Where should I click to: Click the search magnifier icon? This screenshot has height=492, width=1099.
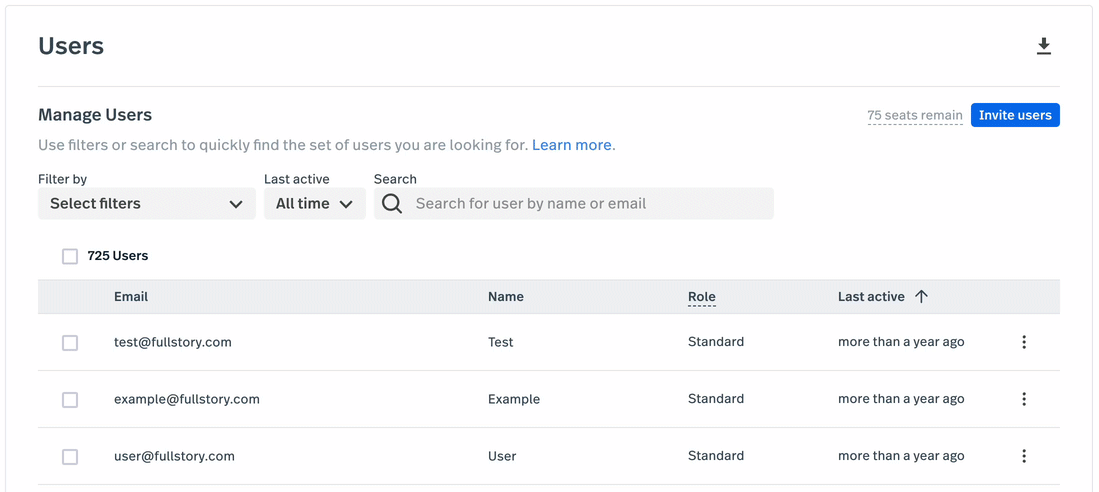pos(392,204)
